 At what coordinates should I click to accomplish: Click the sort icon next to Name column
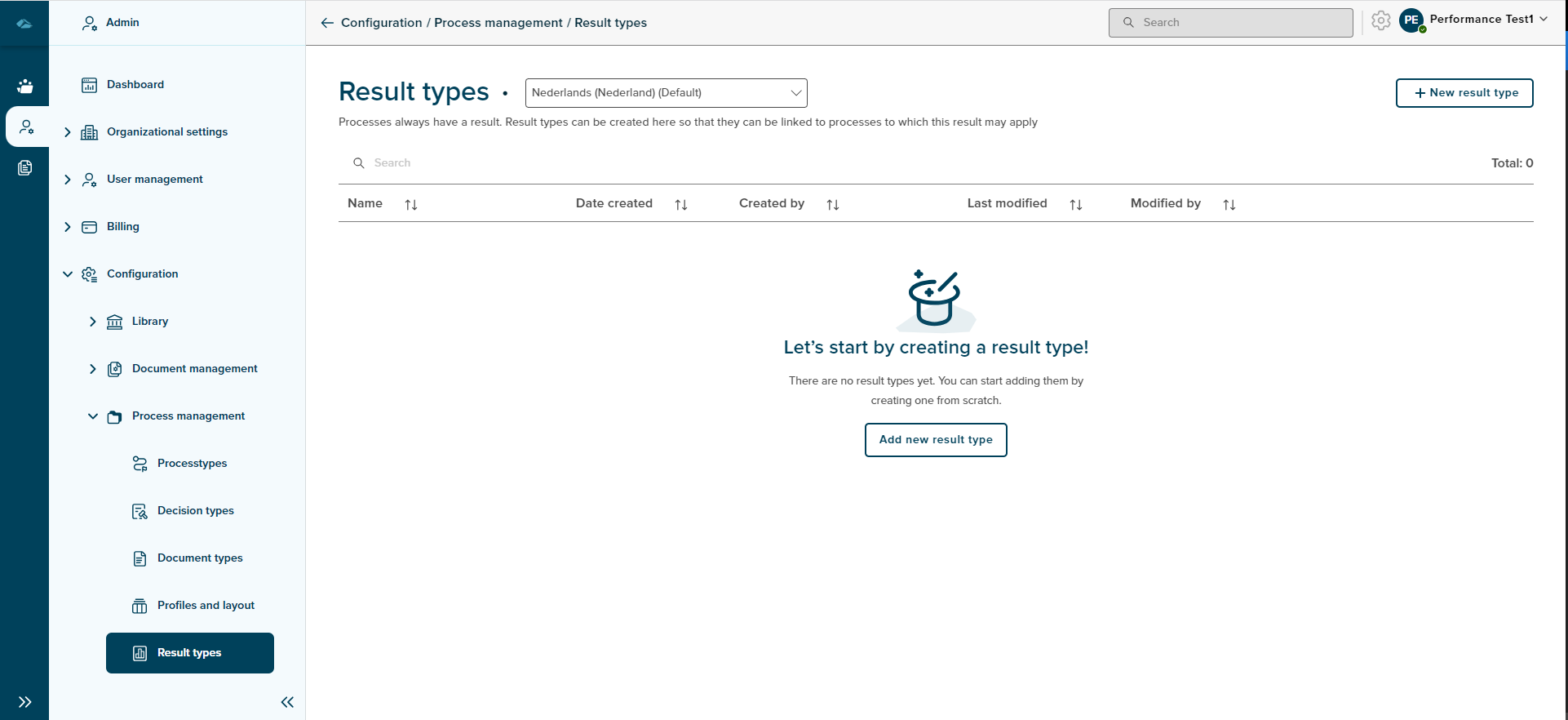411,205
